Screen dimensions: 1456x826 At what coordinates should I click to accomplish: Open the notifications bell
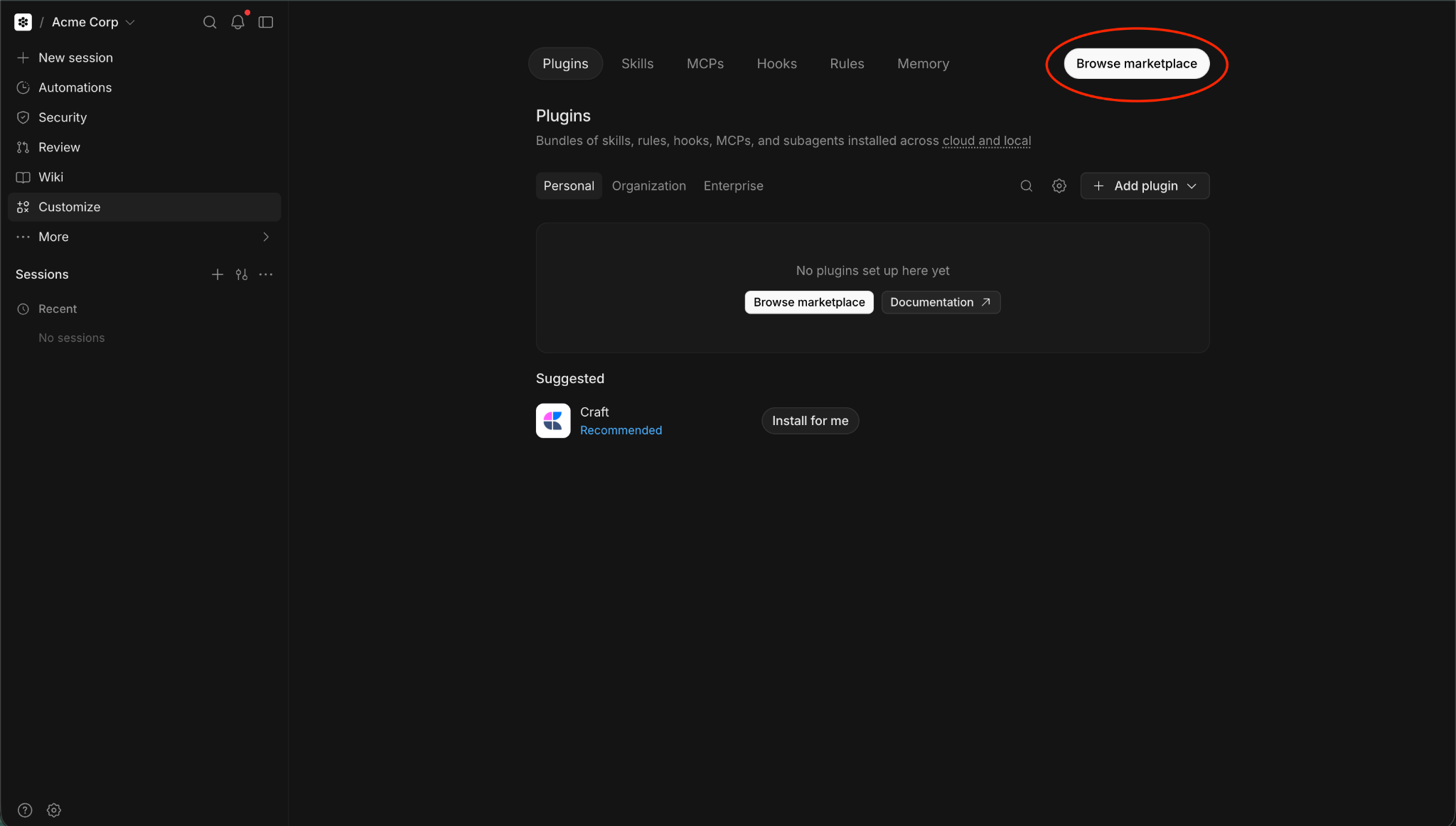tap(238, 22)
